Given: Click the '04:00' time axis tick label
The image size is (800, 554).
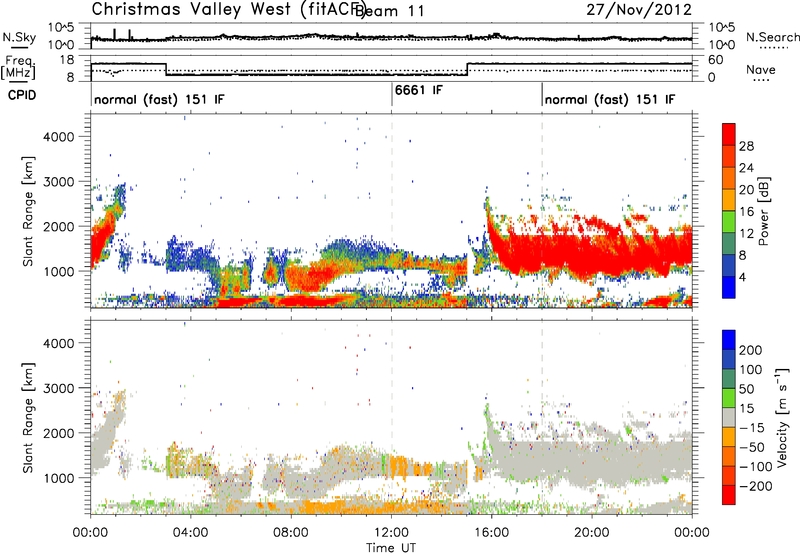Looking at the screenshot, I should tap(190, 533).
